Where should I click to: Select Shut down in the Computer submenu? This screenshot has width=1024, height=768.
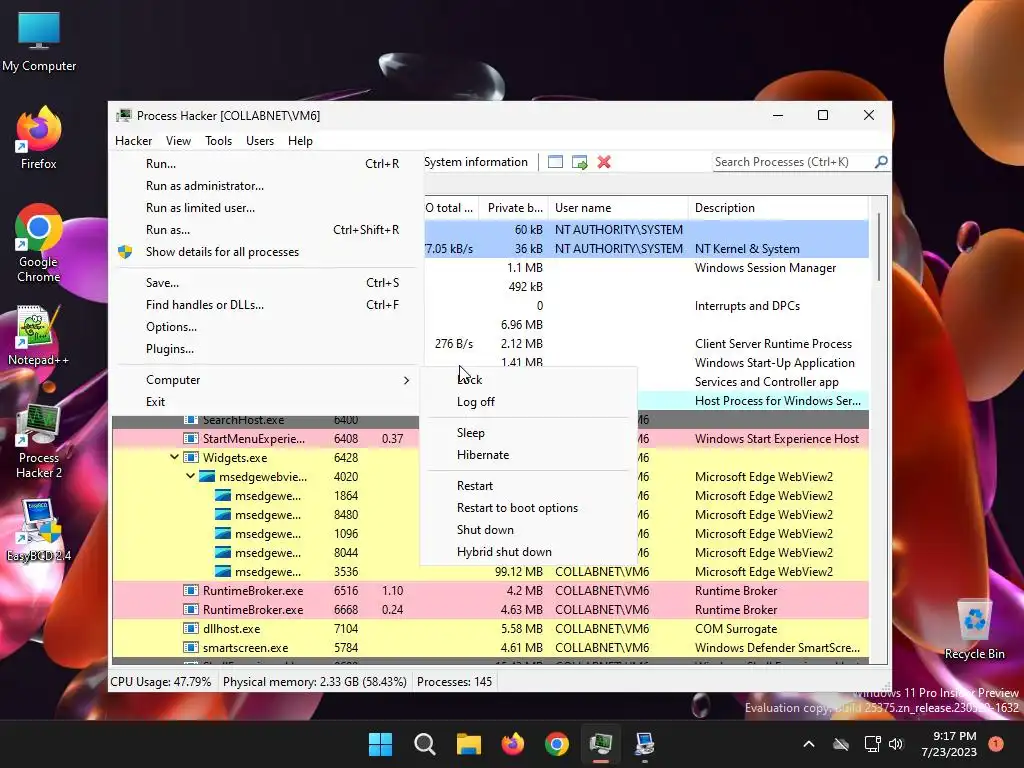coord(528,530)
